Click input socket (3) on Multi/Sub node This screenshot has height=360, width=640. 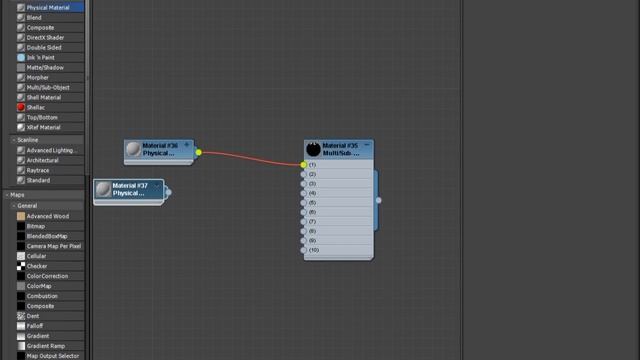point(303,184)
